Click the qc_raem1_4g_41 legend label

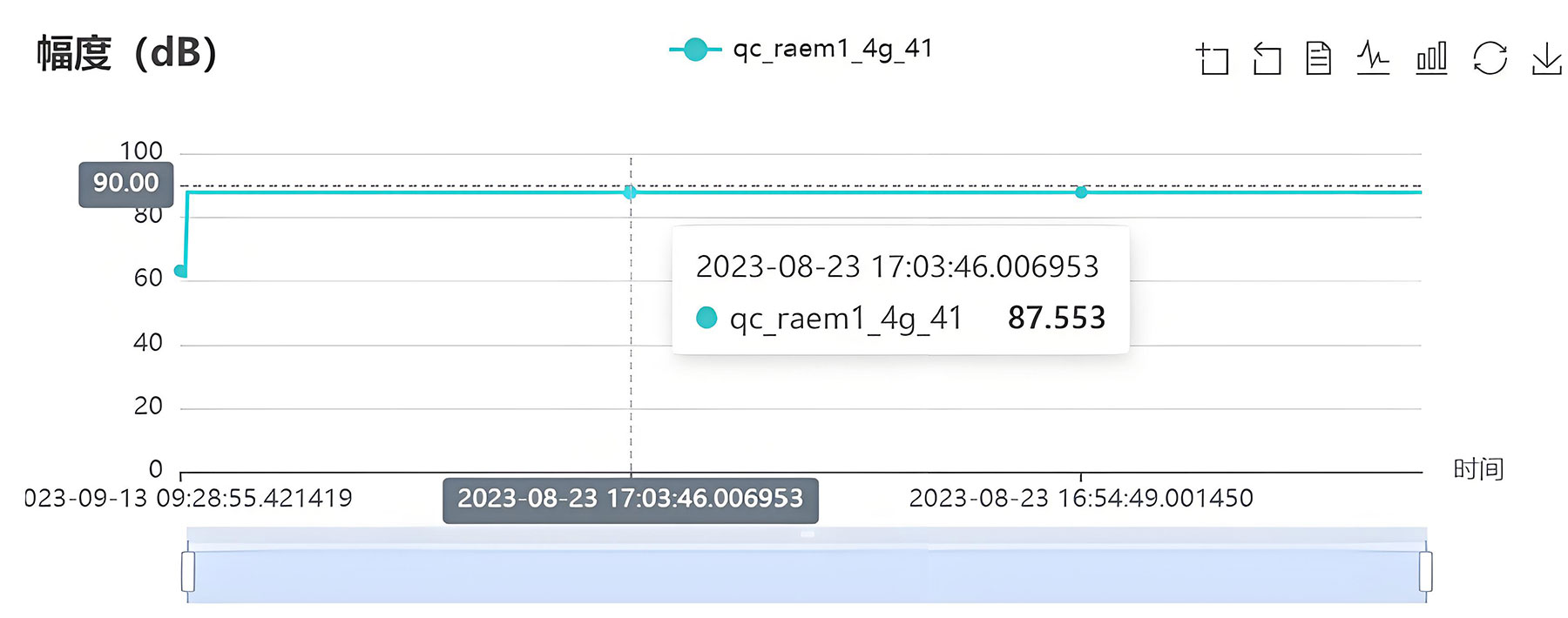(x=833, y=49)
